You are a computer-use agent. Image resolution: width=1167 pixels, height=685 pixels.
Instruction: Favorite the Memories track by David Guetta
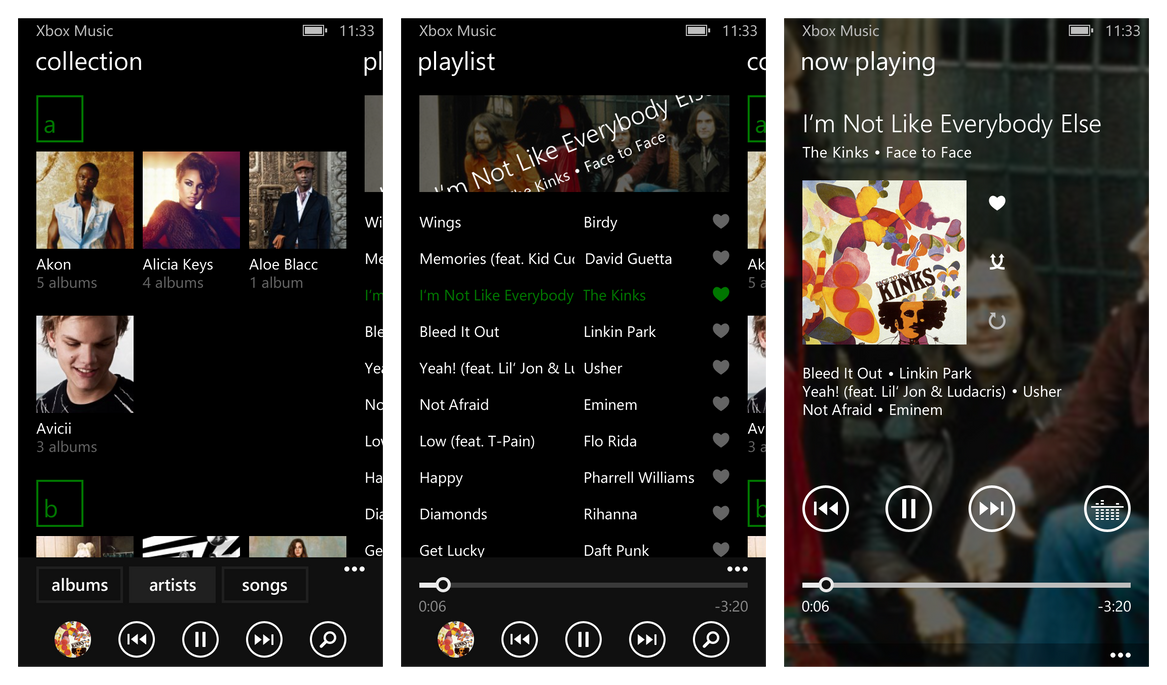coord(720,258)
